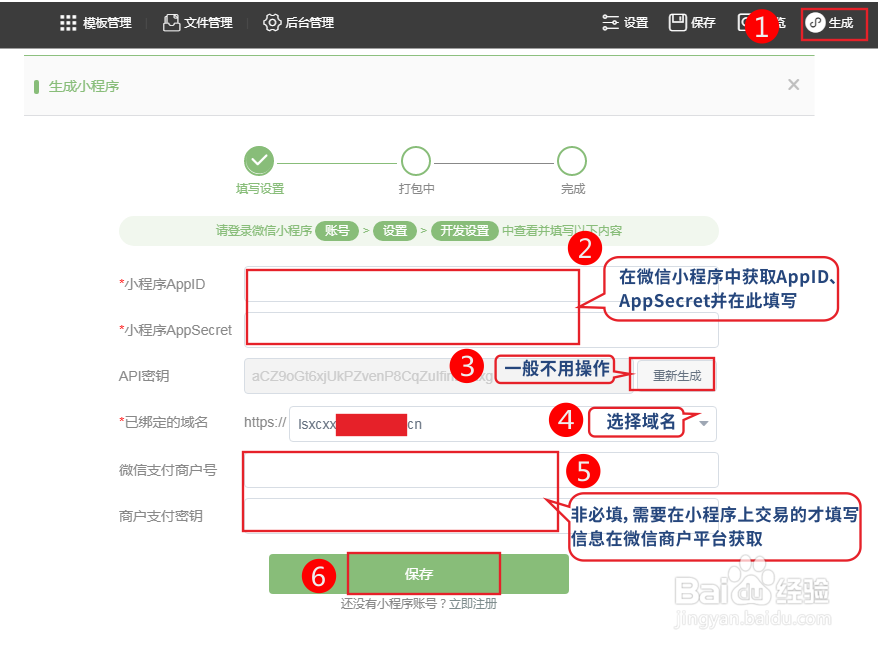
Task: Focus the 微信支付商户号 input field
Action: (481, 470)
